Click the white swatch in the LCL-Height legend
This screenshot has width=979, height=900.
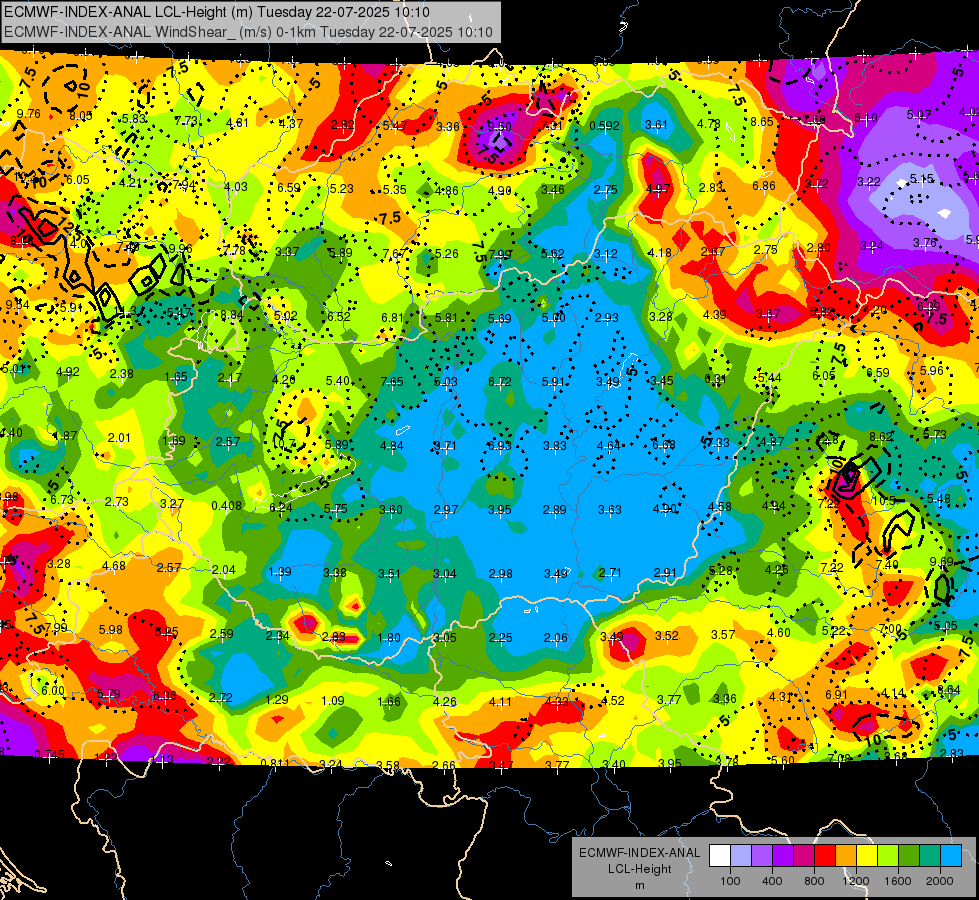[719, 856]
